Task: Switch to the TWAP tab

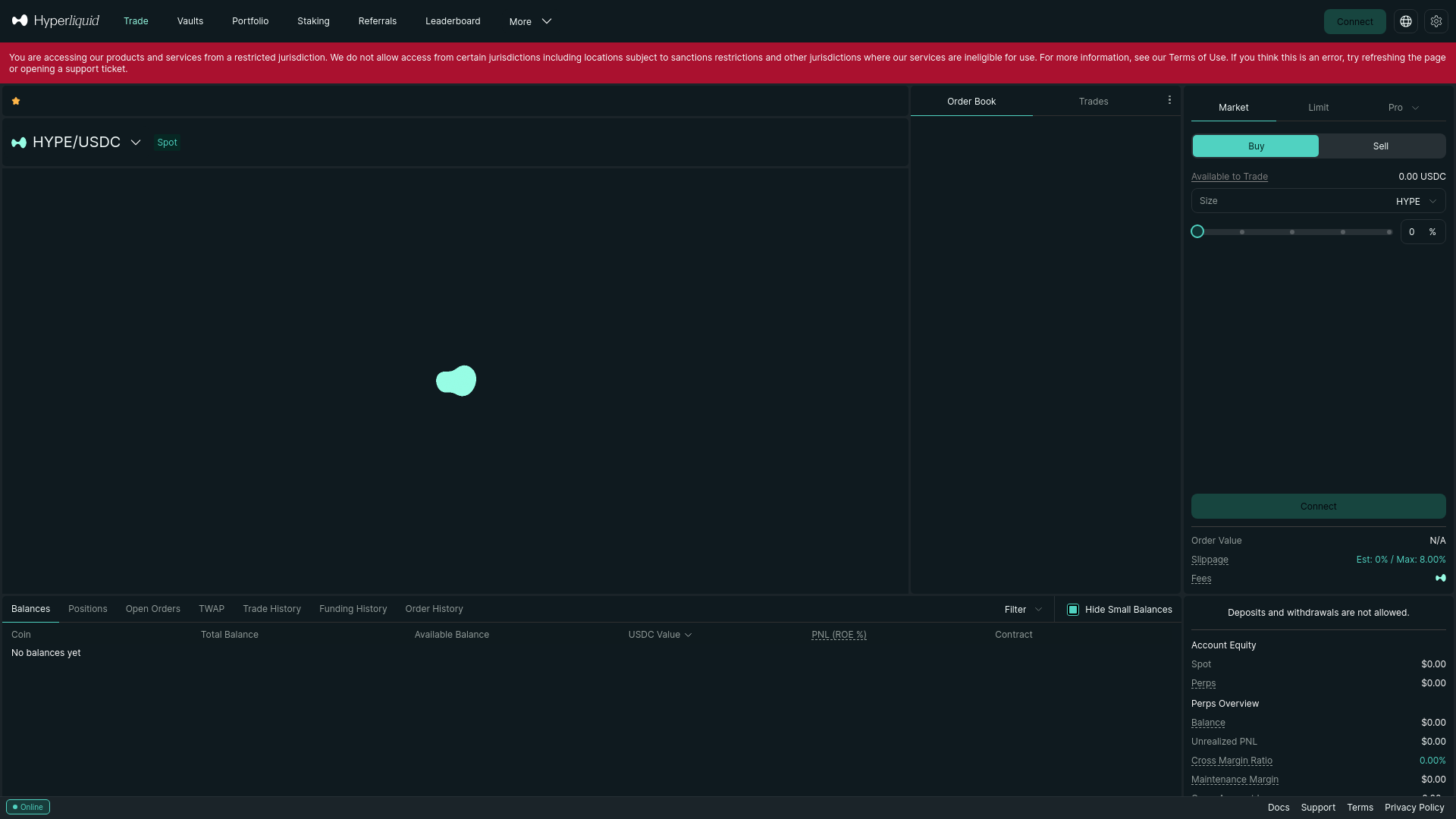Action: point(212,609)
